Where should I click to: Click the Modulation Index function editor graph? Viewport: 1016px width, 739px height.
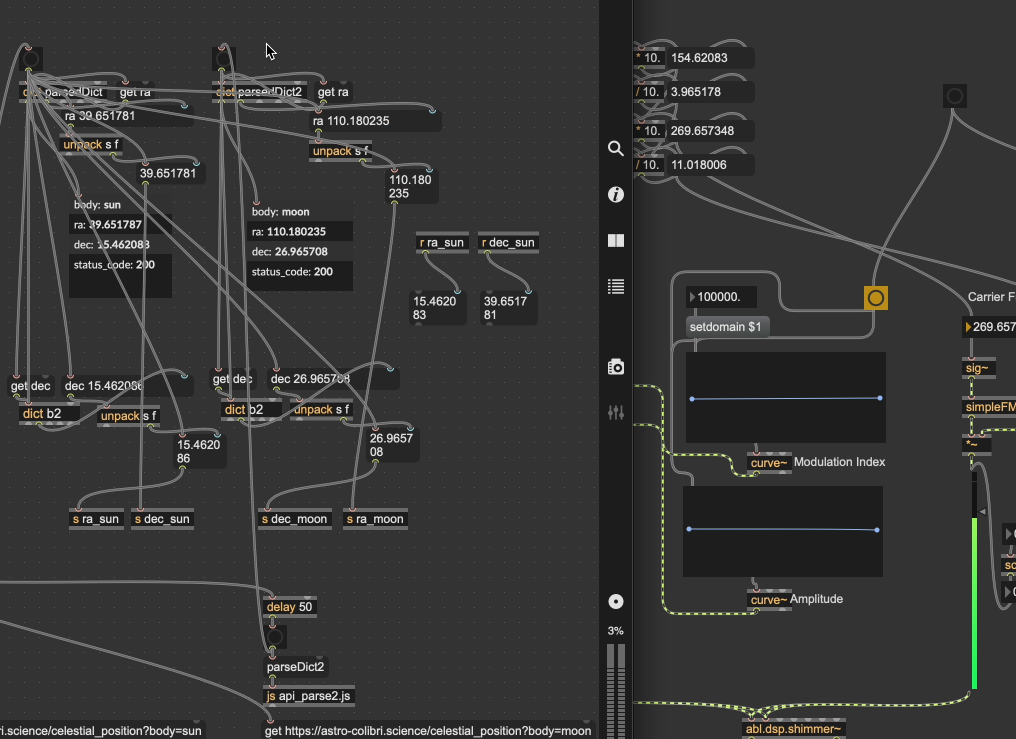pos(785,398)
